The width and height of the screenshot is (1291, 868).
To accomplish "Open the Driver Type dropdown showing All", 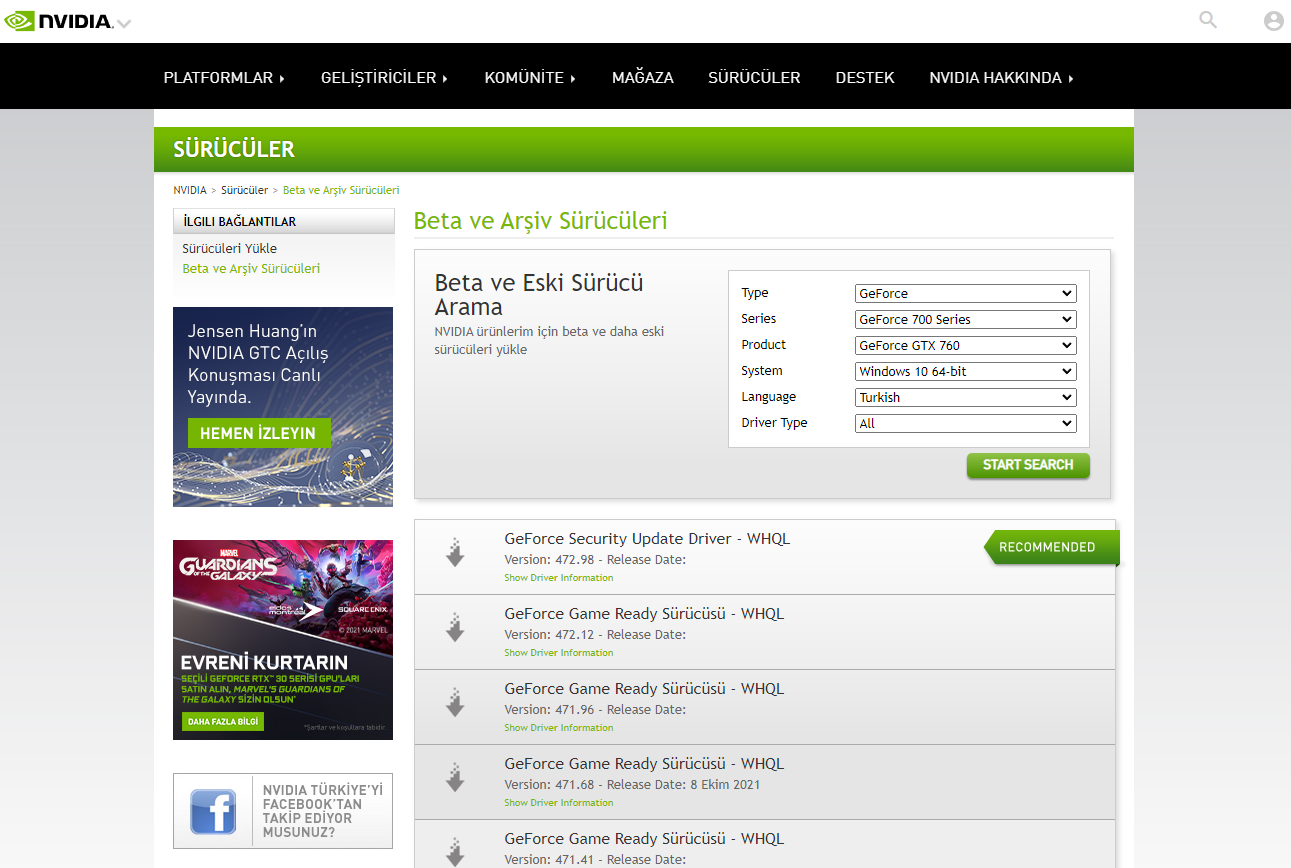I will pos(966,424).
